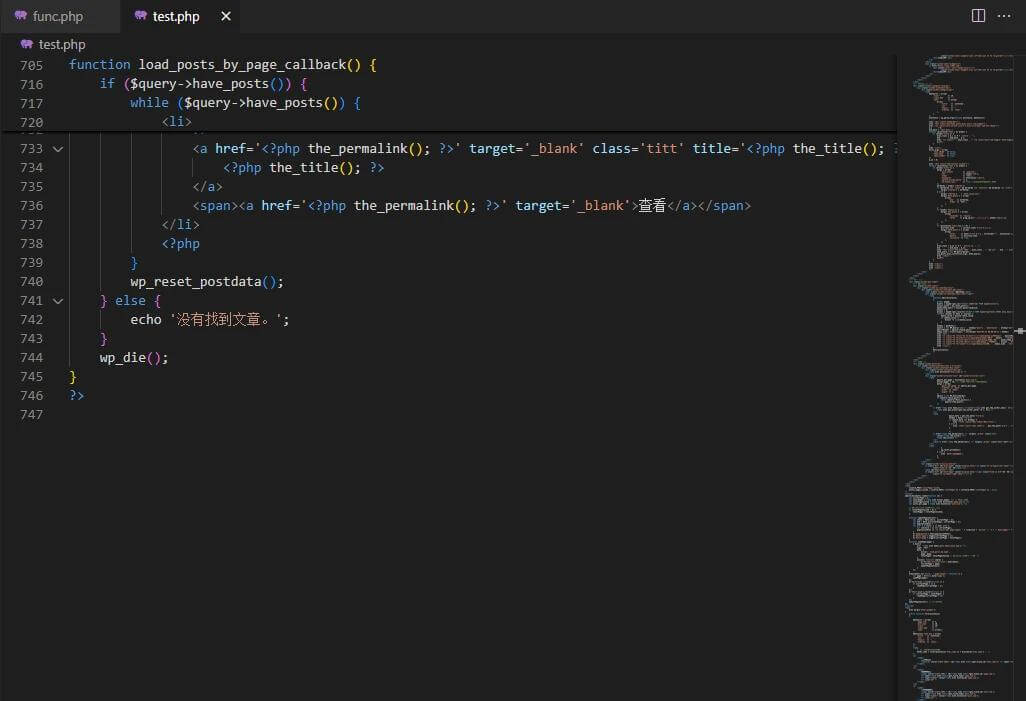Click line number 740 in the gutter
The height and width of the screenshot is (701, 1026).
click(31, 281)
